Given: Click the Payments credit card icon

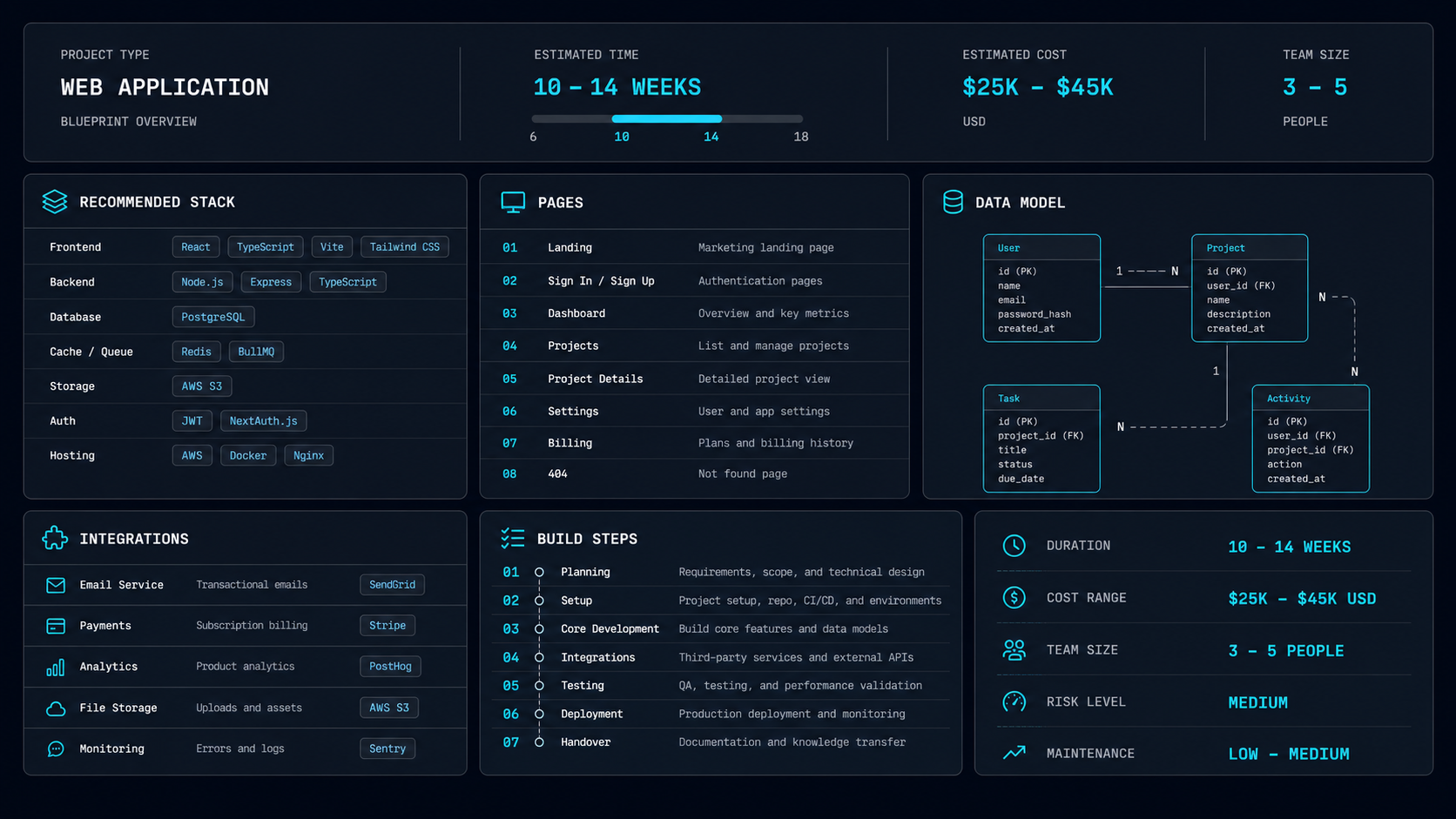Looking at the screenshot, I should (x=56, y=626).
